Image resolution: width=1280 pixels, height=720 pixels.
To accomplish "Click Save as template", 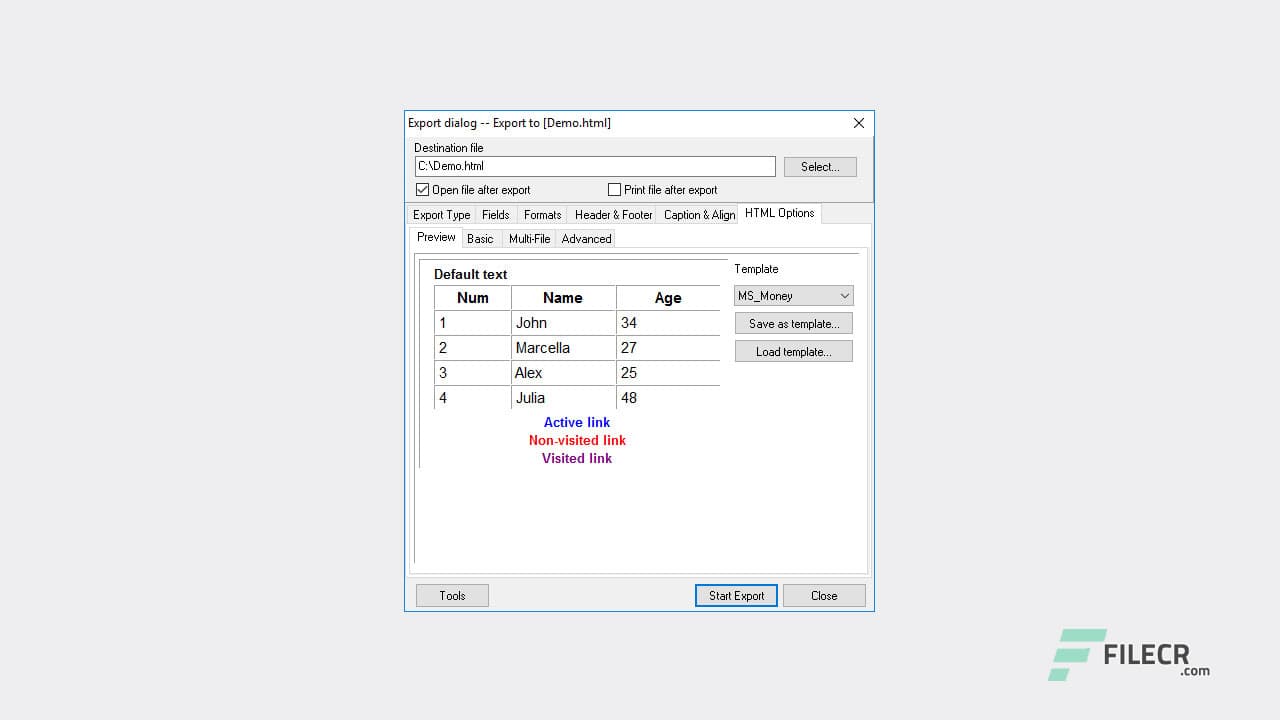I will [793, 323].
